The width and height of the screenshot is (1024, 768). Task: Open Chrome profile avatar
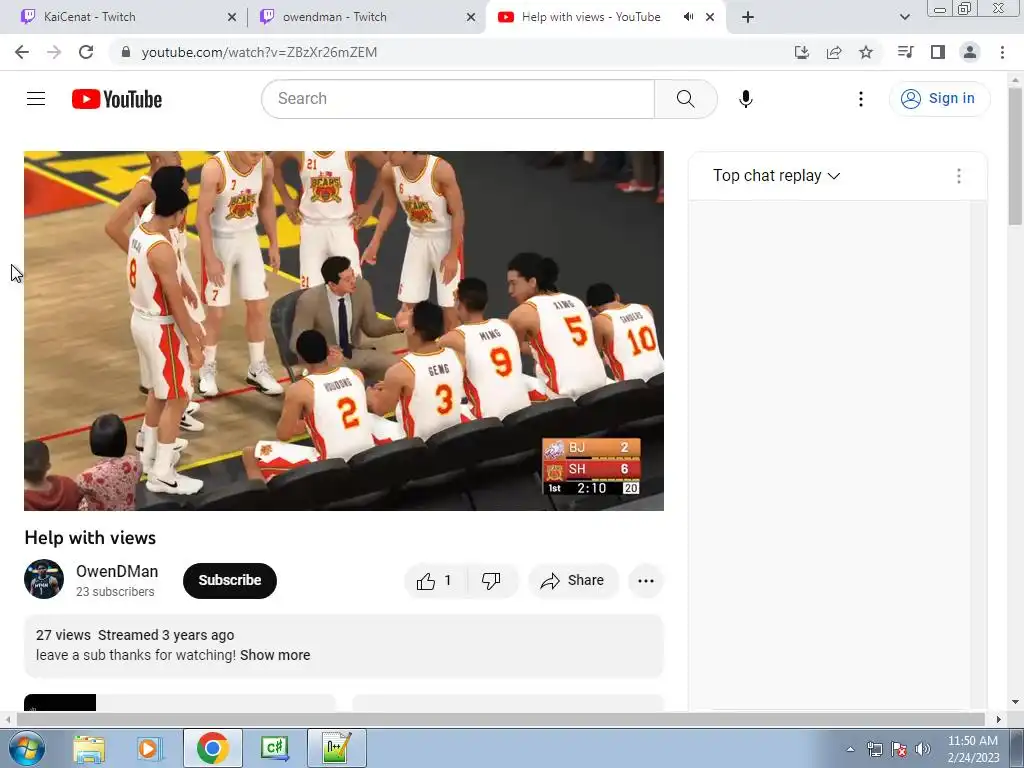[x=970, y=52]
